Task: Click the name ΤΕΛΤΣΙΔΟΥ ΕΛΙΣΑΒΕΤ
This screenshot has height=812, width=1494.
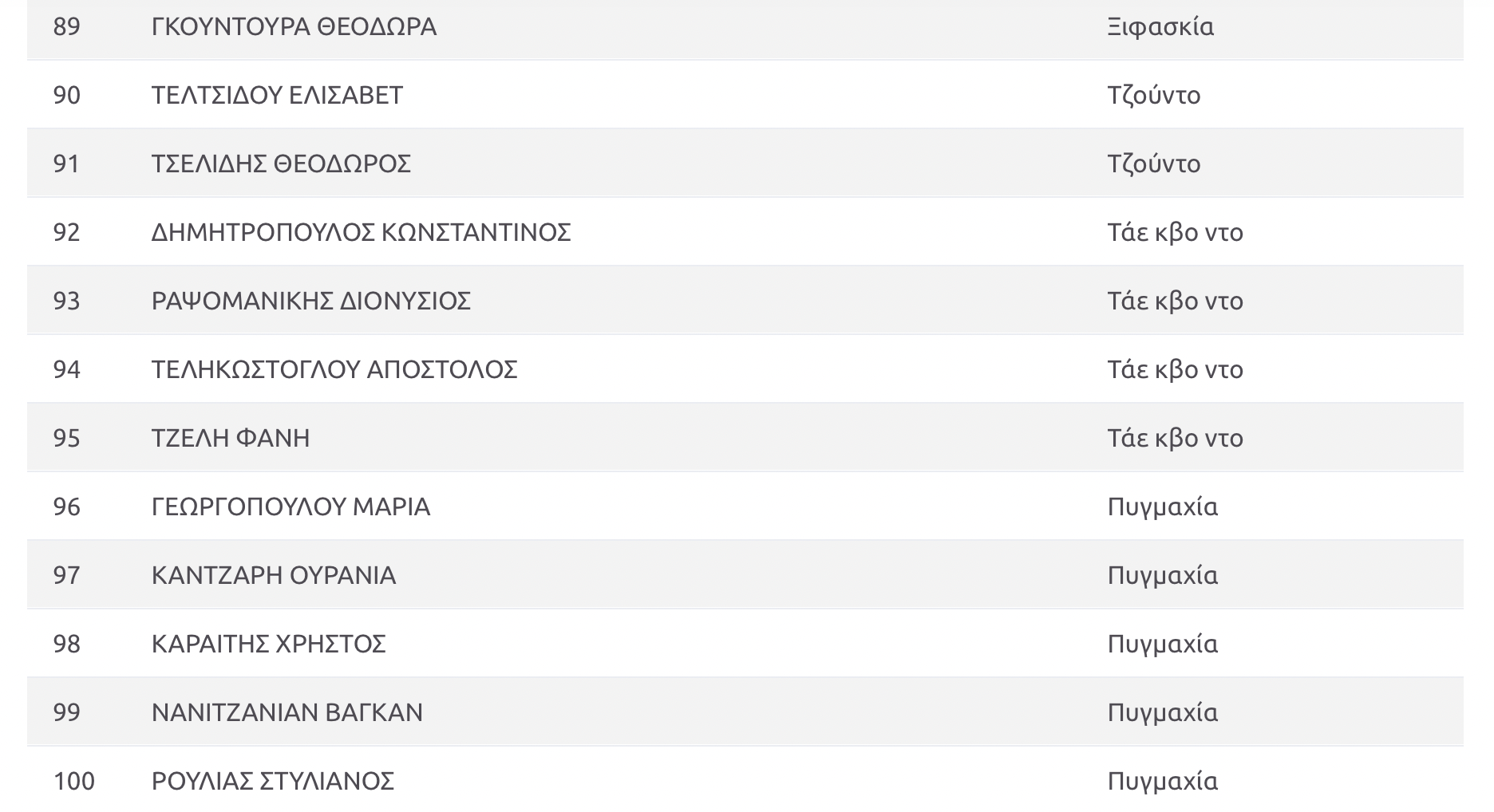Action: pos(277,95)
